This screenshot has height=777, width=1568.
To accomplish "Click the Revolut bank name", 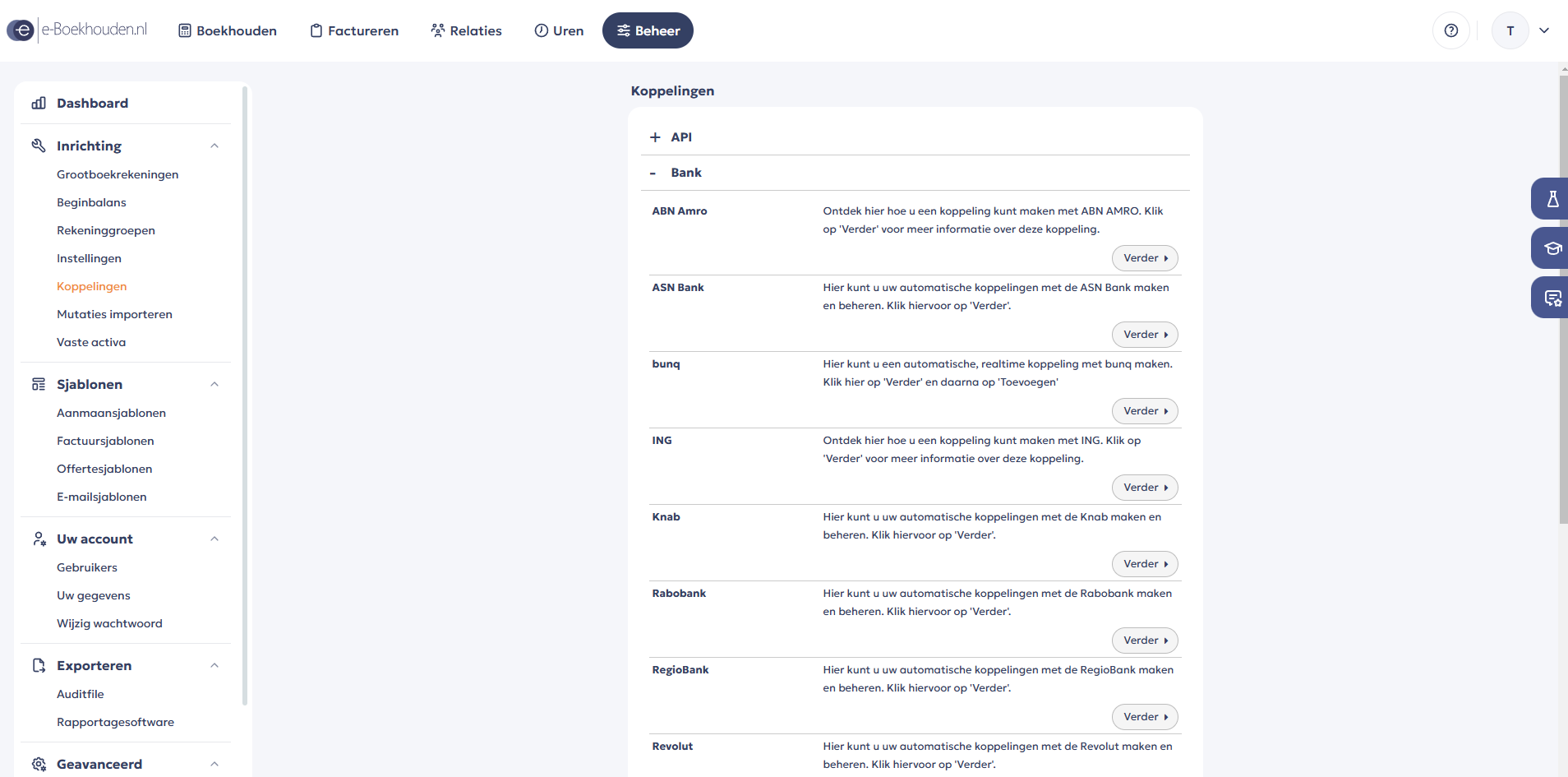I will [672, 747].
